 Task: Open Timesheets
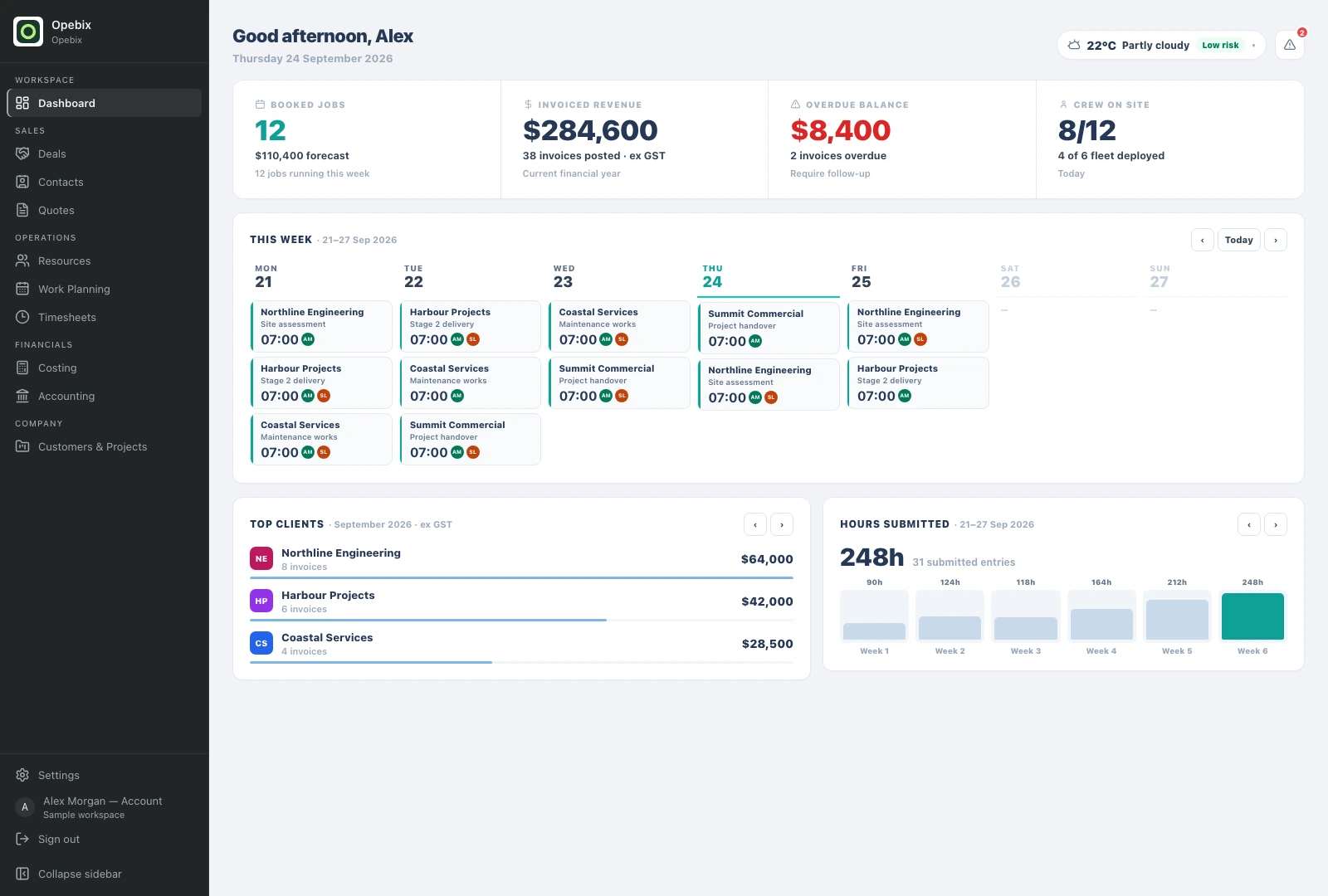pyautogui.click(x=105, y=317)
